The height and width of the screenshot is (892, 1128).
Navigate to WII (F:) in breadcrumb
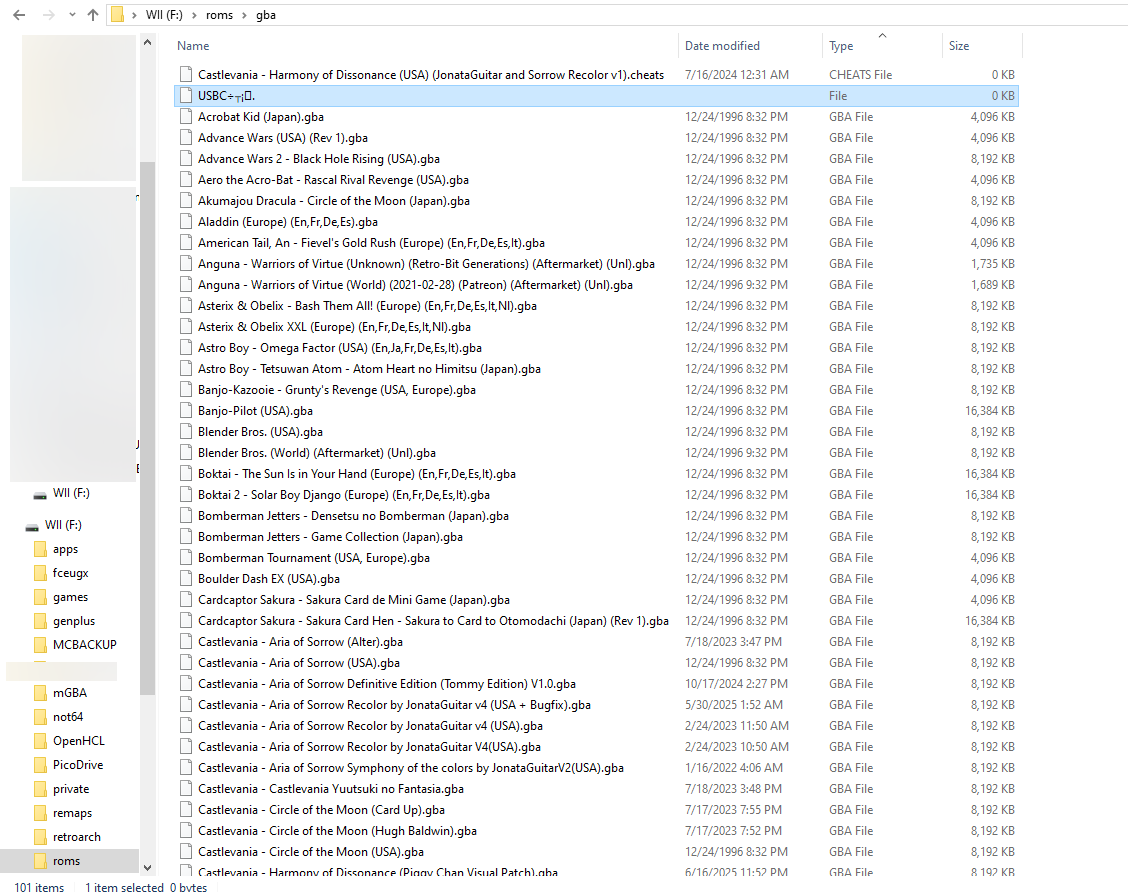[x=164, y=14]
